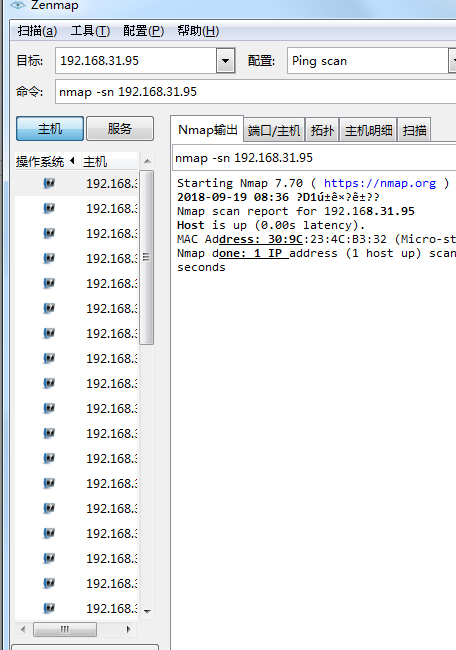Image resolution: width=456 pixels, height=650 pixels.
Task: Open the Ping scan profile combo box
Action: pos(371,61)
